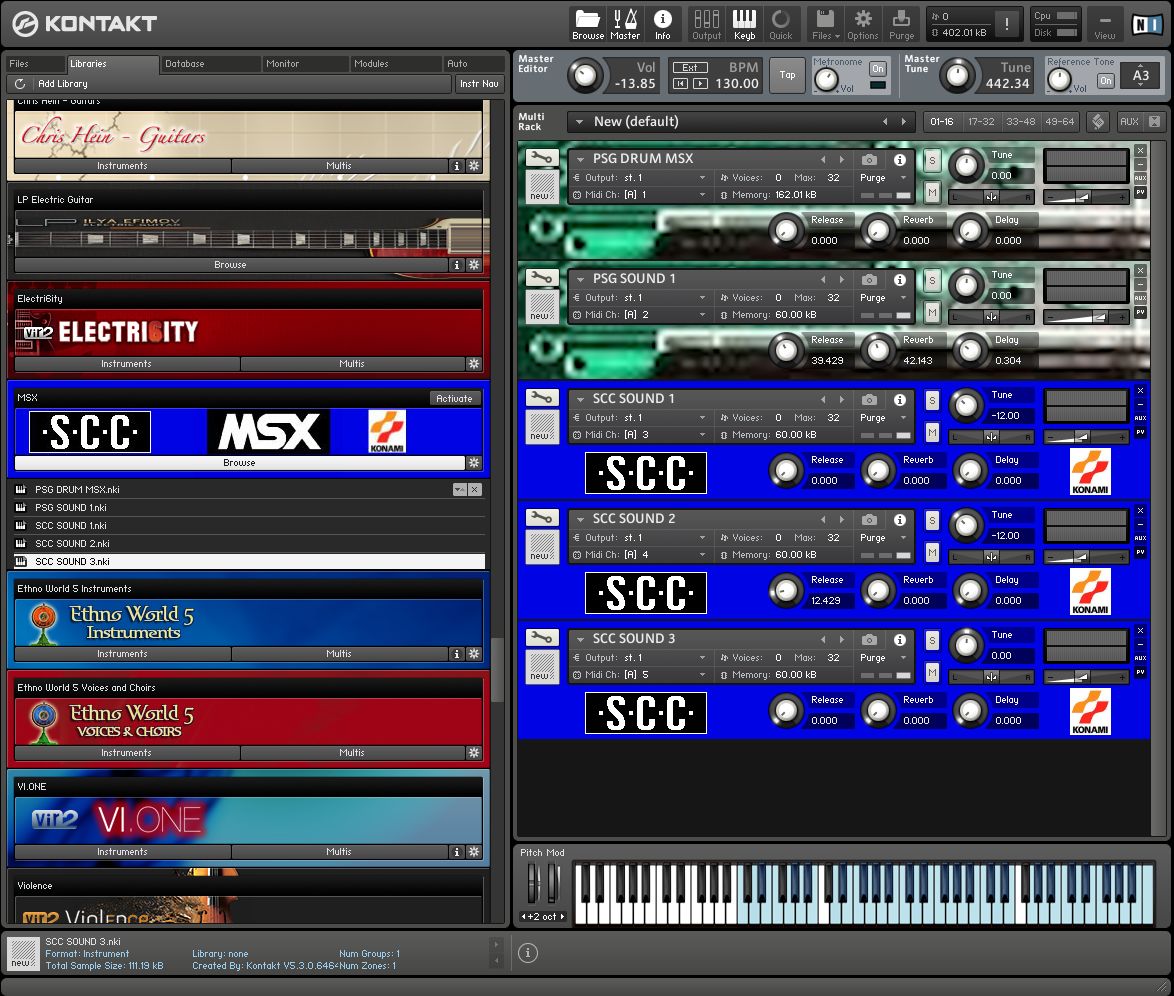1174x996 pixels.
Task: Open the View size menu
Action: [x=1104, y=24]
